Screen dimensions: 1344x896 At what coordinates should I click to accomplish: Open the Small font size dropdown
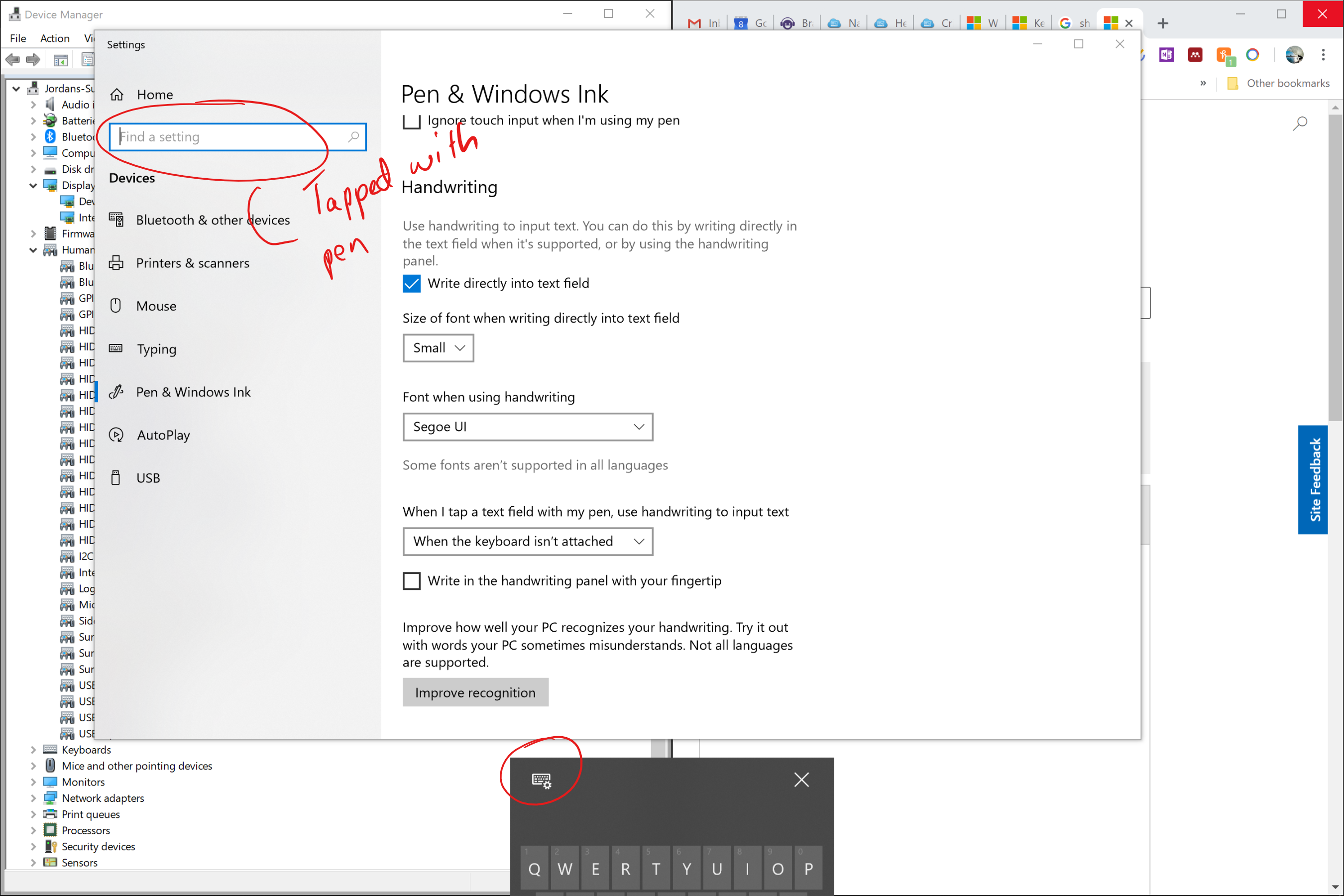point(438,348)
